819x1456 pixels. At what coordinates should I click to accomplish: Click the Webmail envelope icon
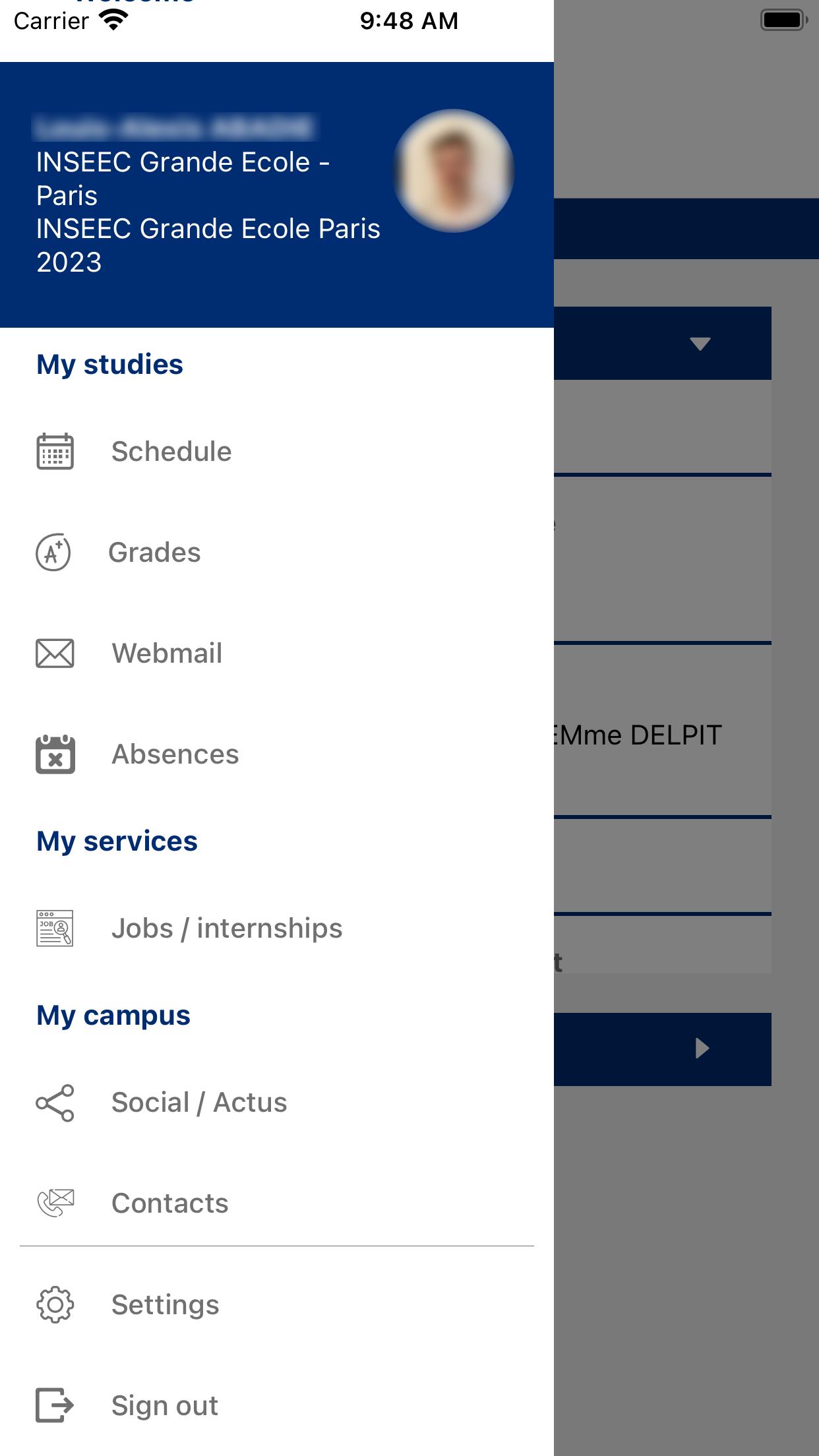[x=55, y=653]
